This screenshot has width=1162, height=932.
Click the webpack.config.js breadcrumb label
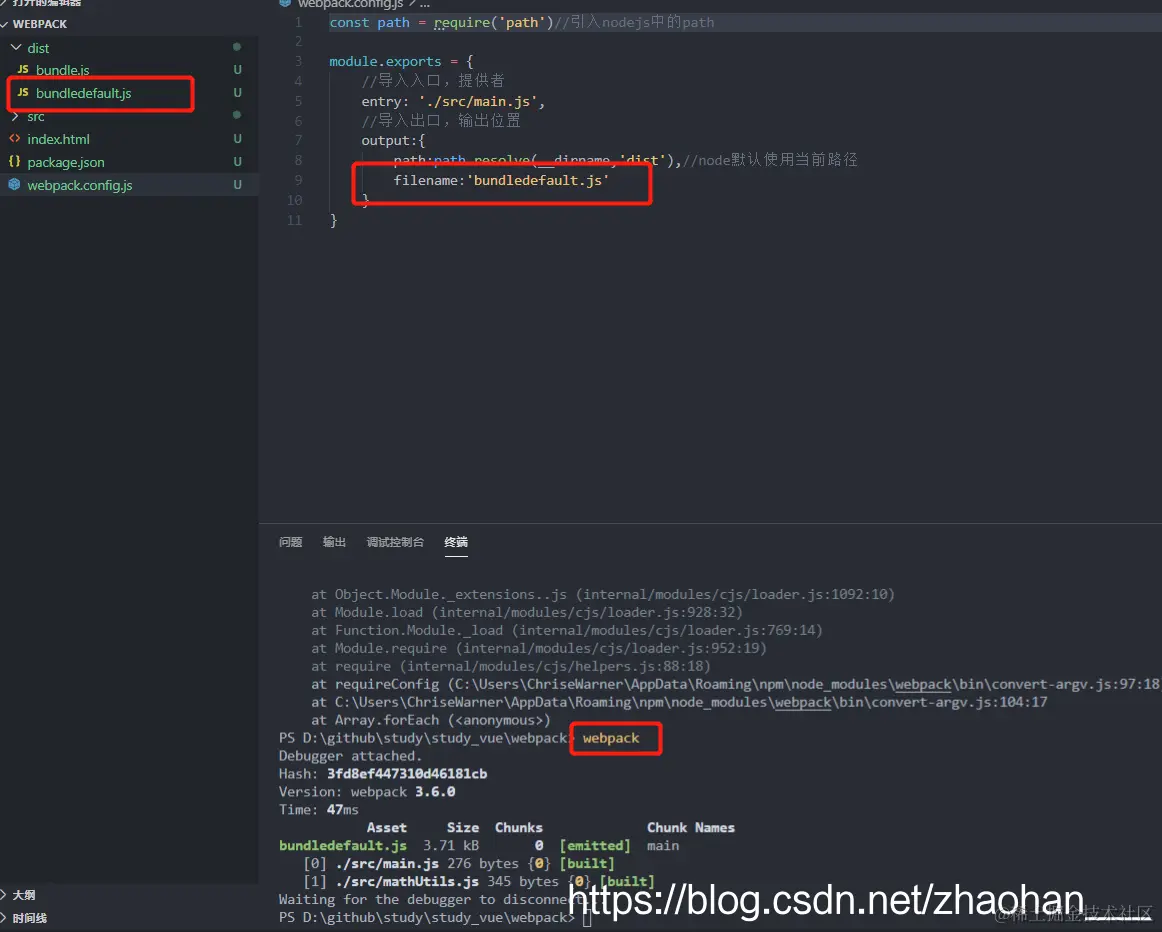351,4
